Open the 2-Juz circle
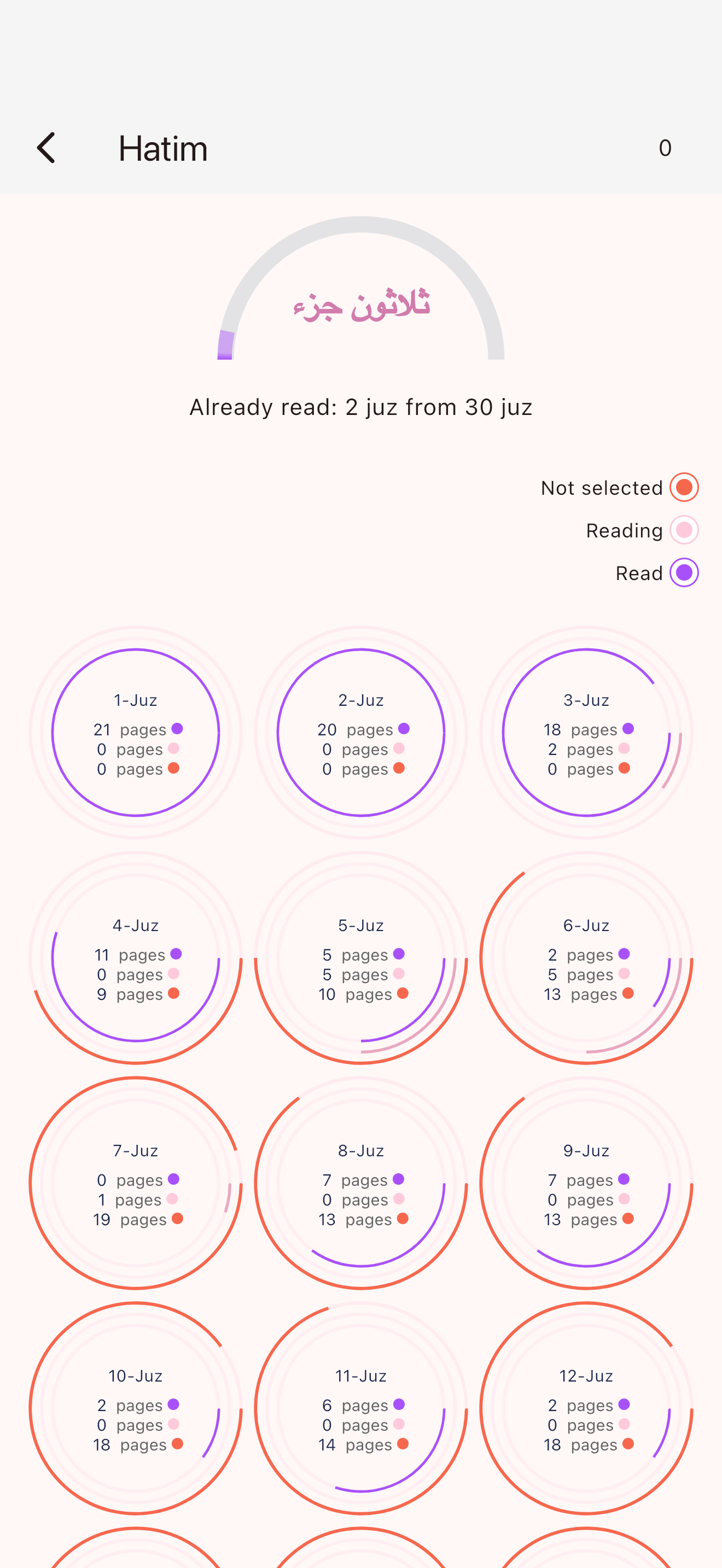Viewport: 722px width, 1568px height. coord(361,732)
